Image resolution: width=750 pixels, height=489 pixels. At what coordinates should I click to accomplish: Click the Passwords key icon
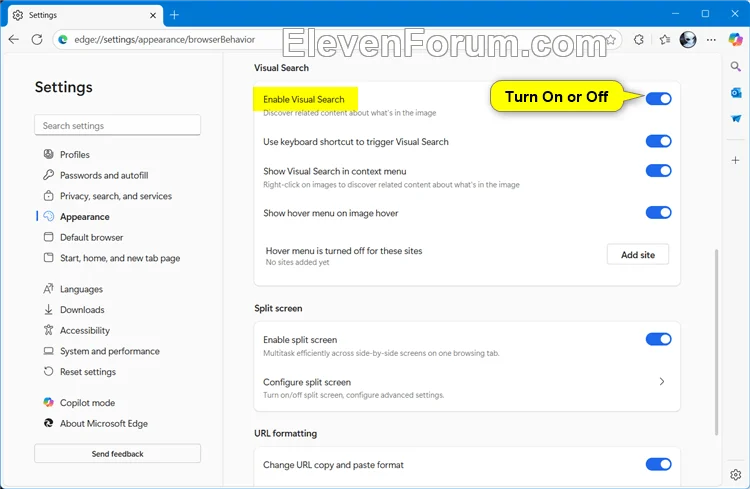48,175
